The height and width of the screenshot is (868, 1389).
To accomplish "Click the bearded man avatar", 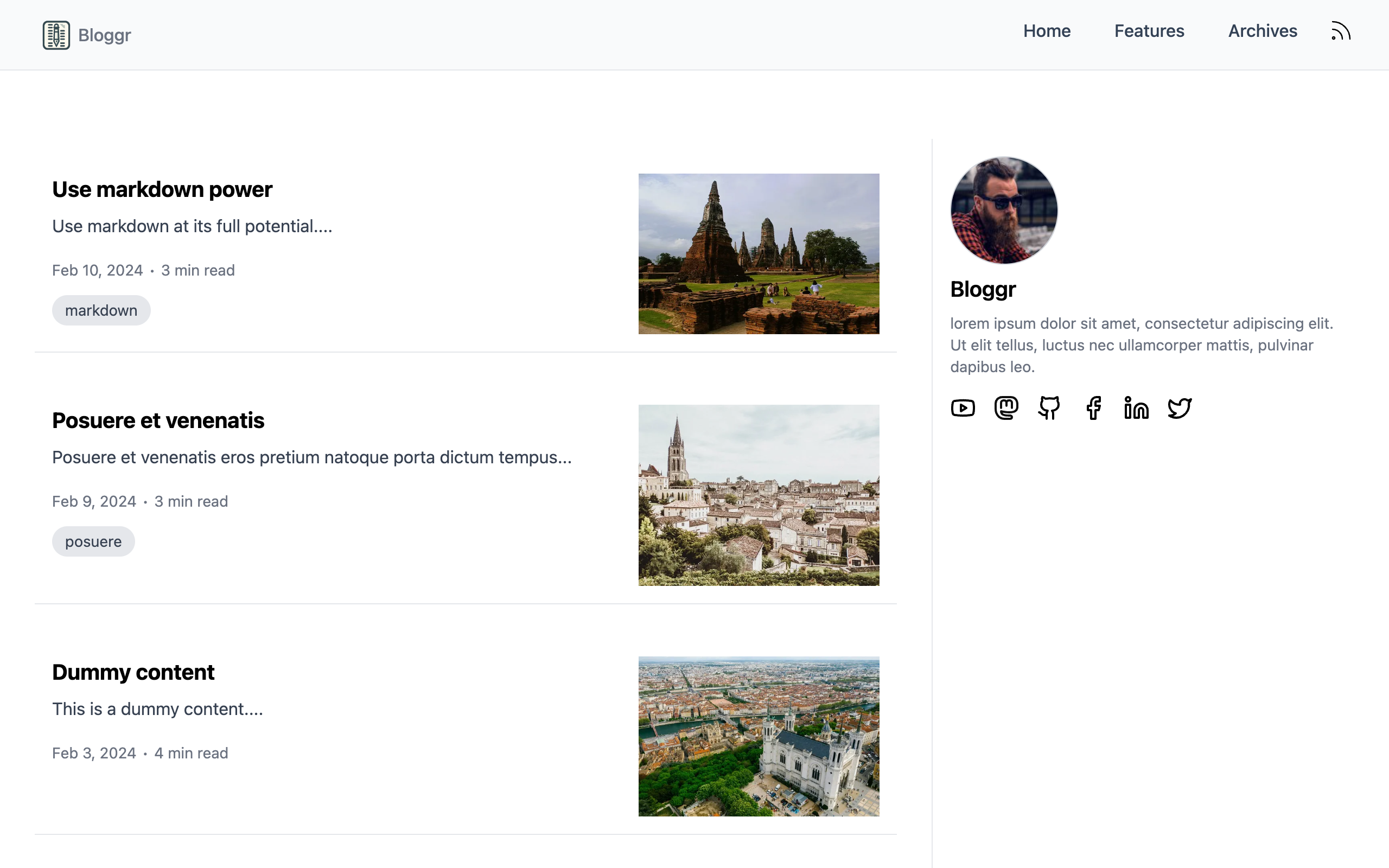I will (1004, 210).
